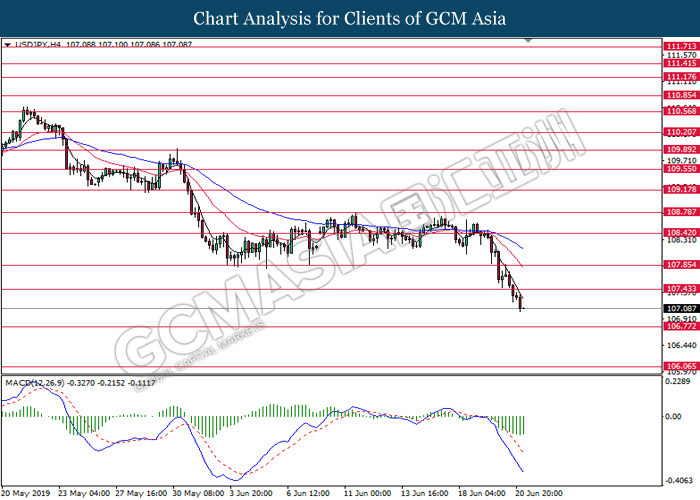700x500 pixels.
Task: Click the Chart Analysis title banner
Action: (350, 18)
